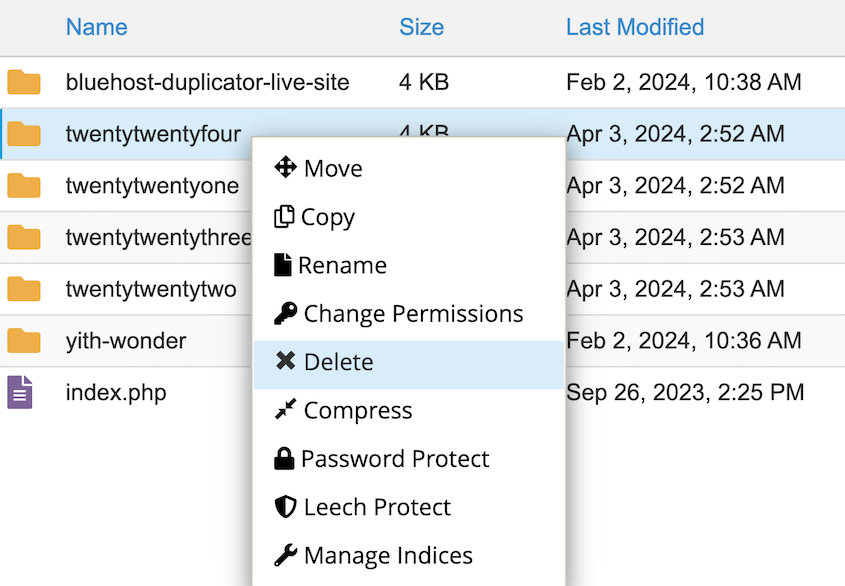Screen dimensions: 845x586
Task: Click the index.php purple file icon
Action: click(x=20, y=392)
